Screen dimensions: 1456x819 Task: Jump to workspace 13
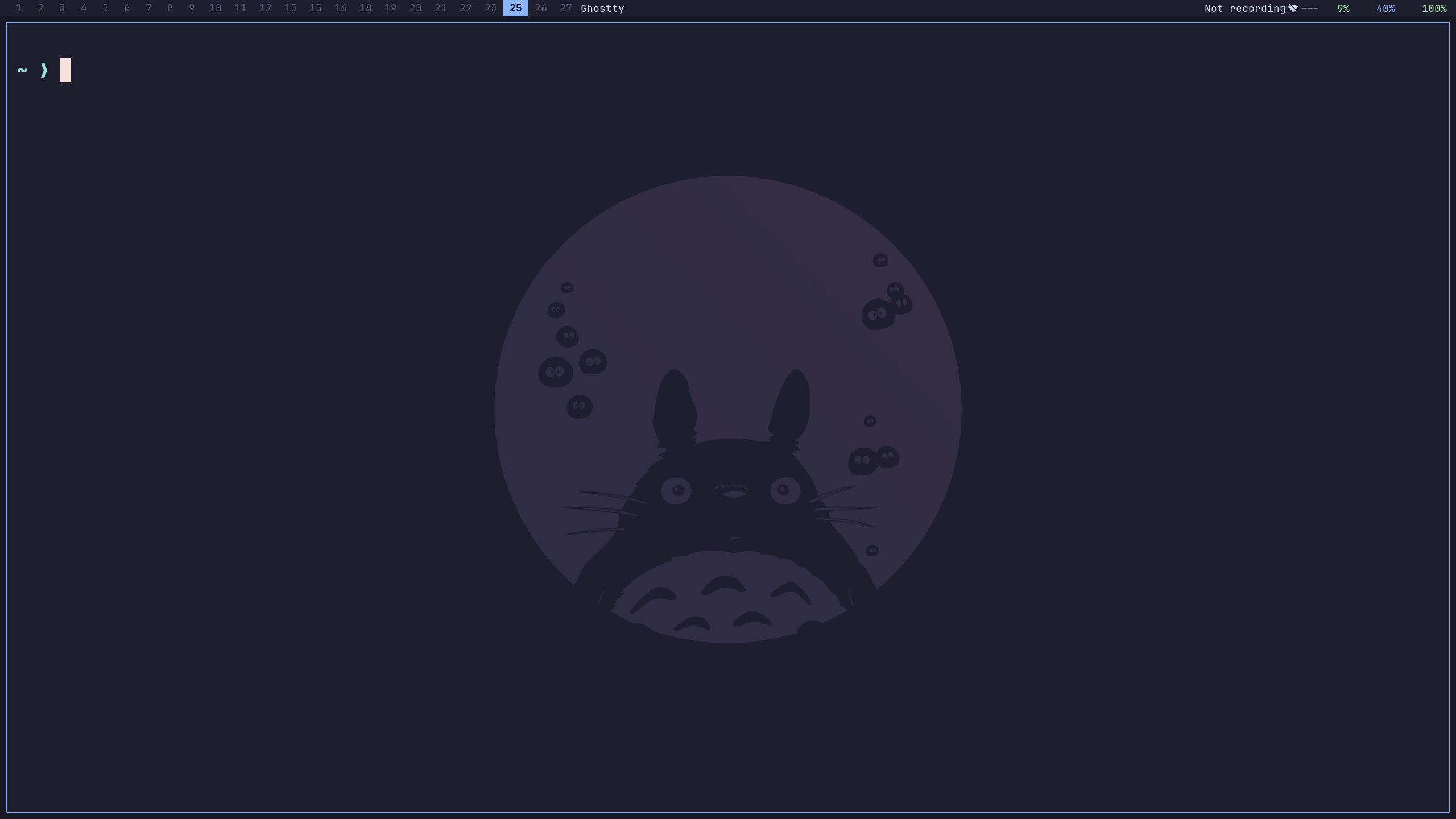point(290,8)
